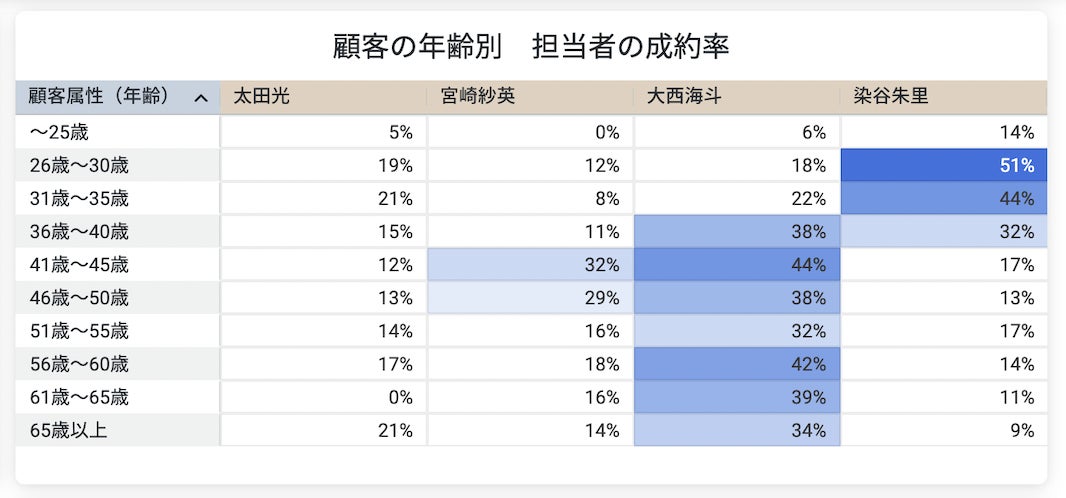Click 太田光's 0% cell for 61歳〜65歳

(323, 398)
